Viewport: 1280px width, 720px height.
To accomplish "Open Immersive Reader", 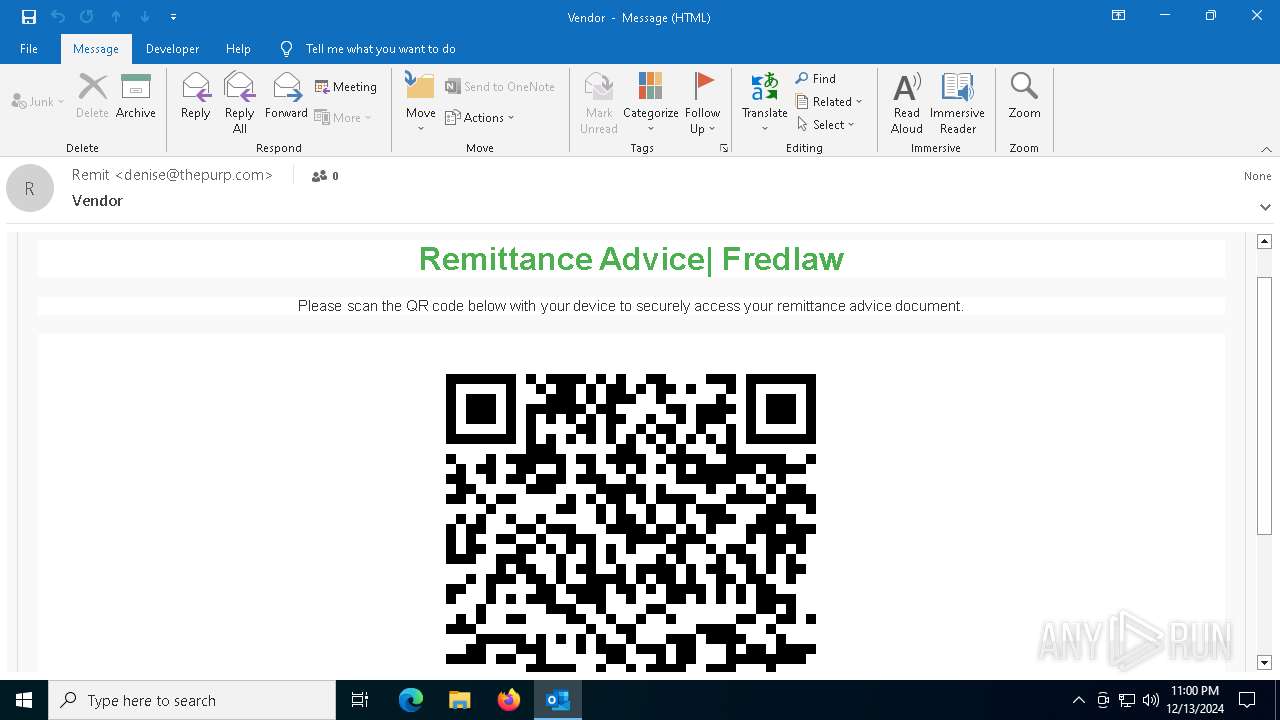I will [957, 102].
